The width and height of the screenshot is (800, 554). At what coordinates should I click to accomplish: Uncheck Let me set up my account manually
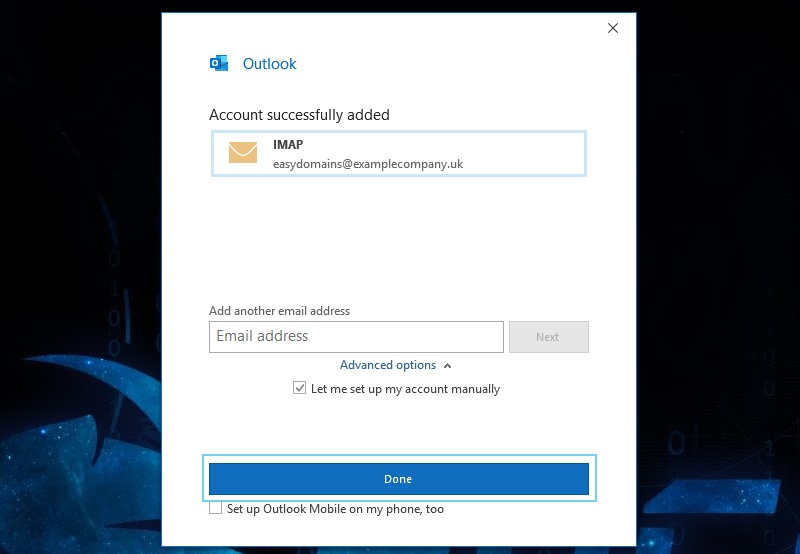pyautogui.click(x=299, y=388)
